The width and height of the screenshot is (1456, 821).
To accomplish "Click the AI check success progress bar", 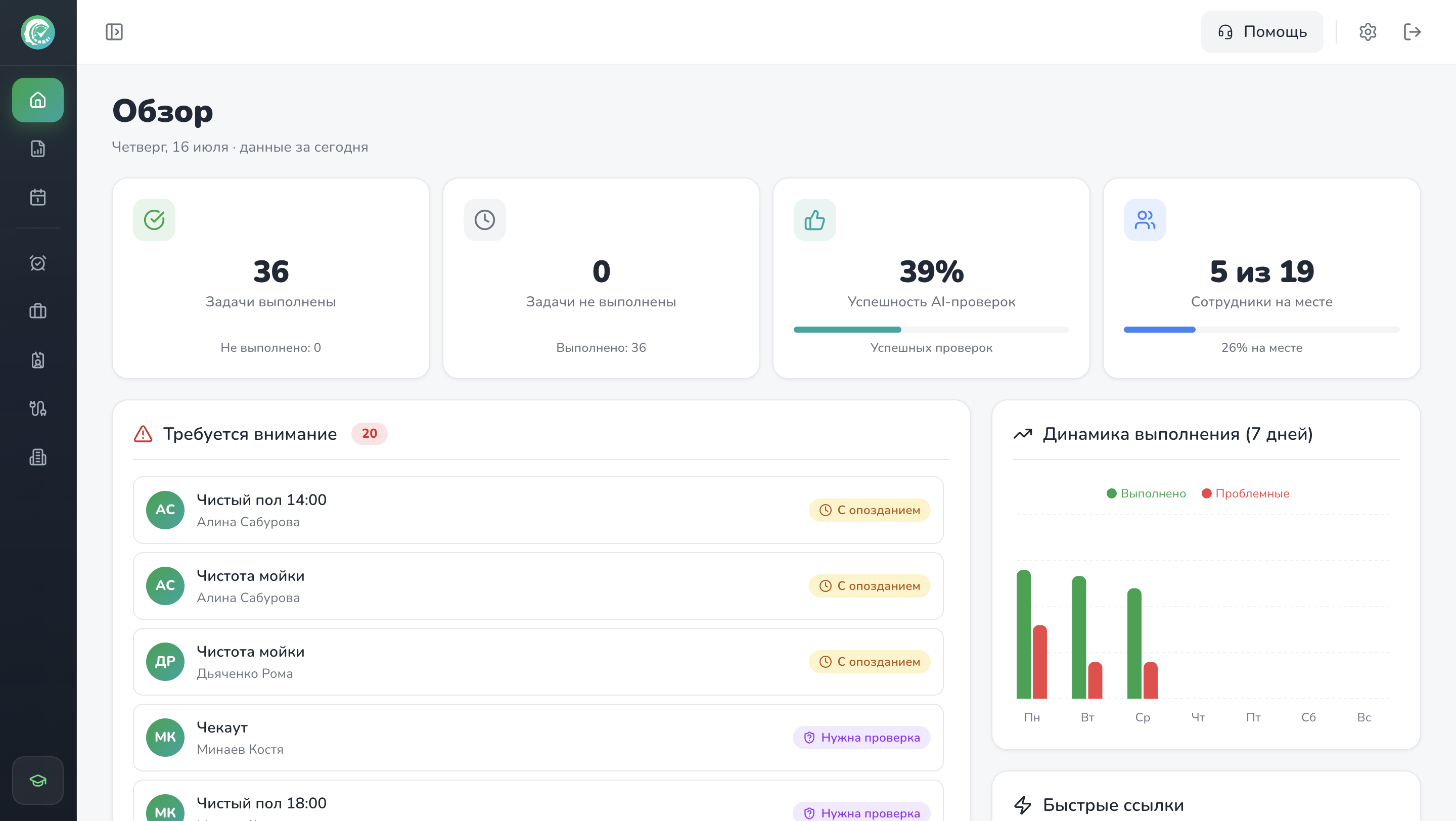I will [931, 330].
